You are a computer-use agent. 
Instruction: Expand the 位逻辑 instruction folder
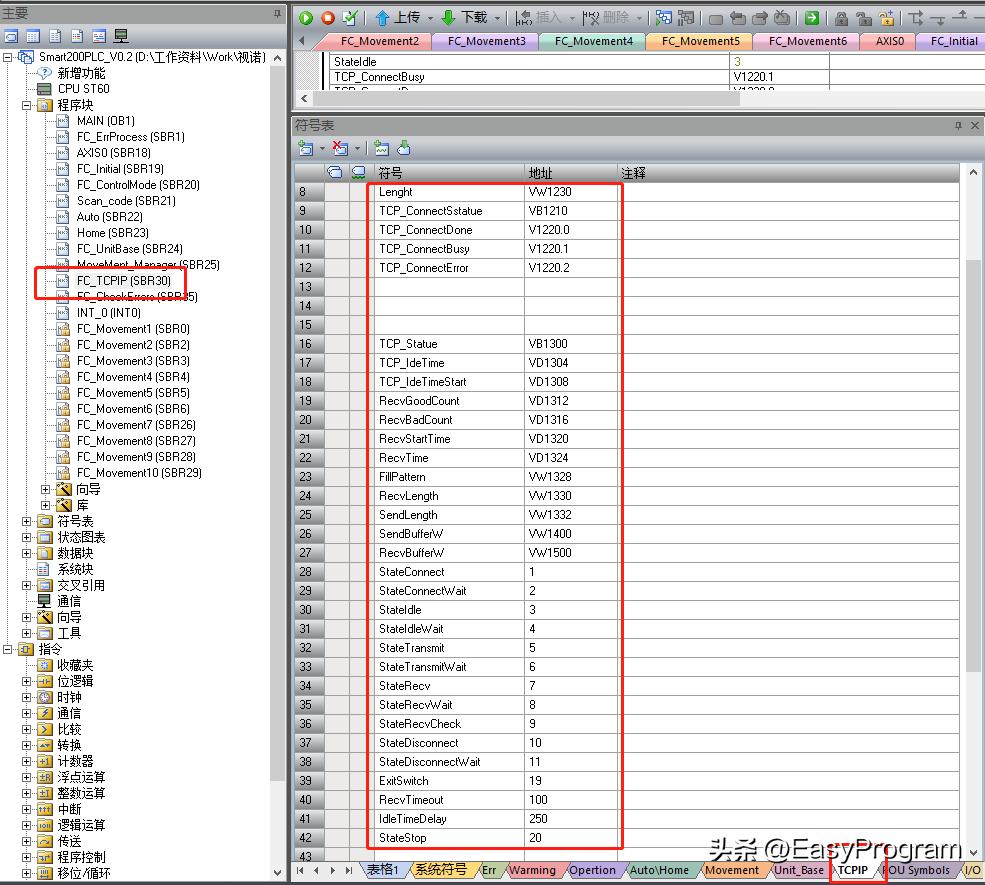pos(27,681)
